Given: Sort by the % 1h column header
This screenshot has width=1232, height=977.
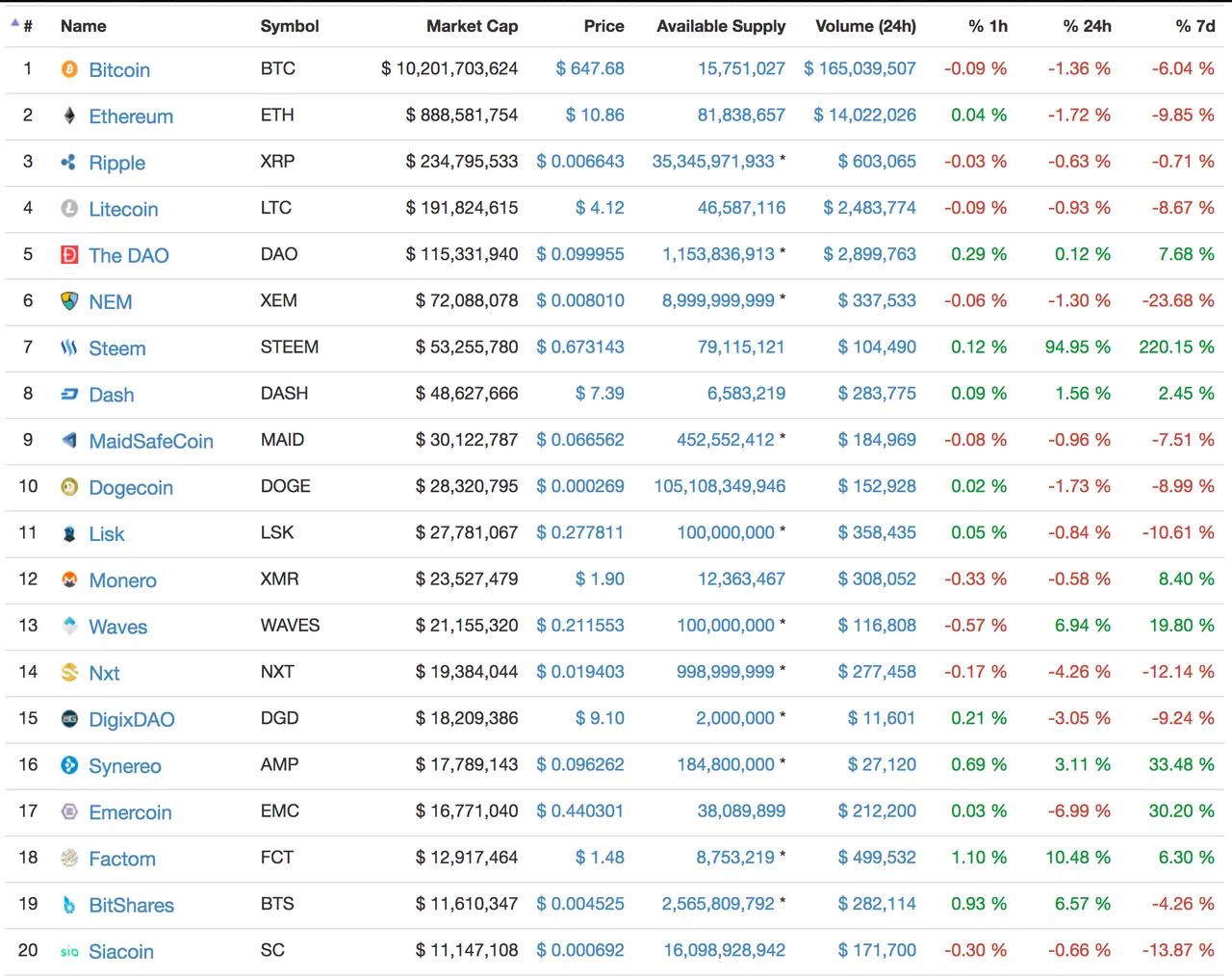Looking at the screenshot, I should tap(988, 26).
